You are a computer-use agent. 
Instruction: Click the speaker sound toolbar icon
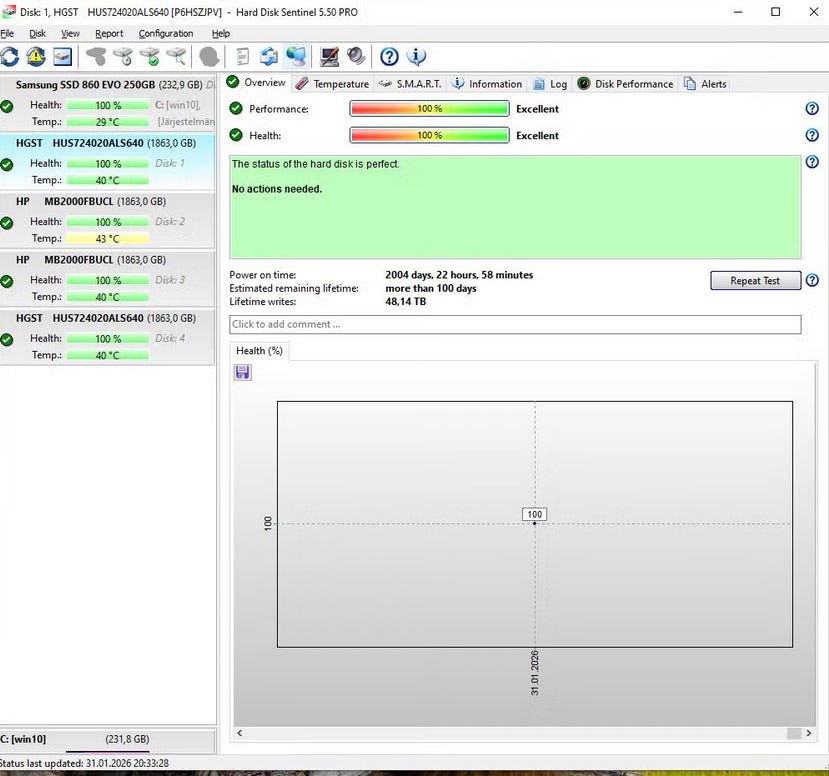[356, 57]
